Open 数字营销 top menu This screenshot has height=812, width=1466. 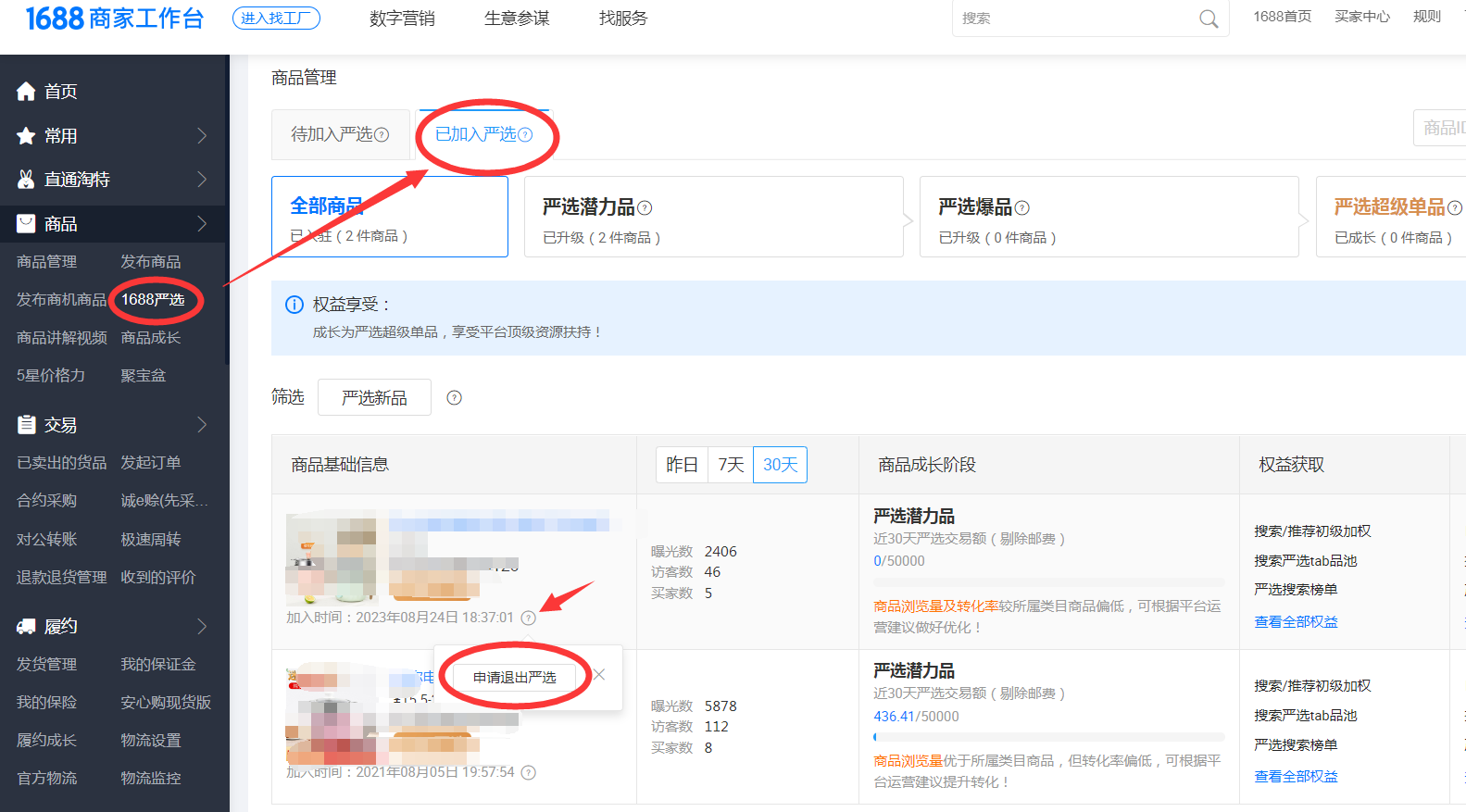(x=402, y=19)
